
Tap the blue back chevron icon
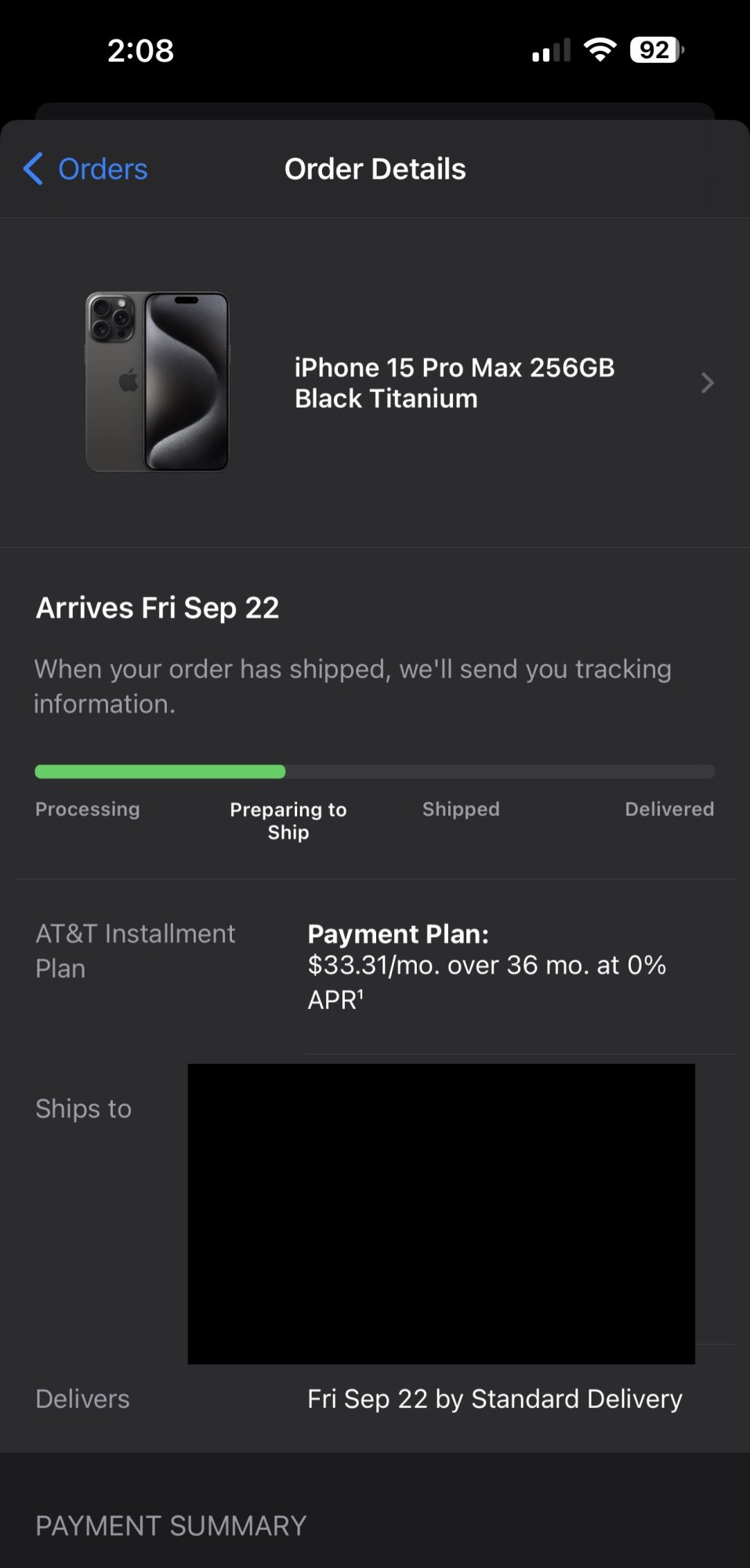pyautogui.click(x=33, y=169)
